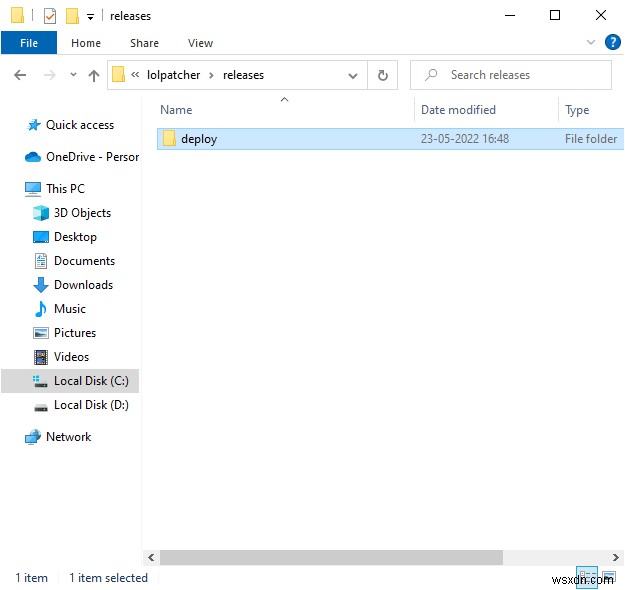Open the File menu
The image size is (625, 590).
click(29, 43)
